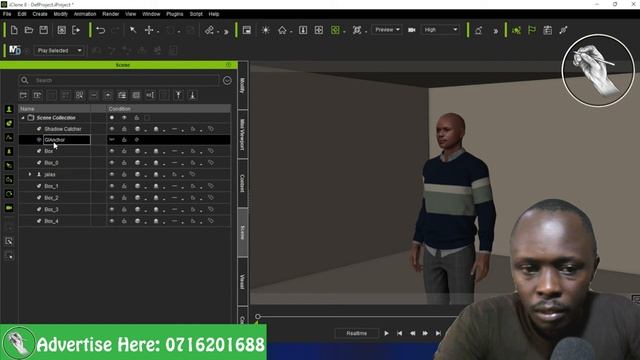Open the circled chevron next to search field
The image size is (640, 360).
pos(227,80)
